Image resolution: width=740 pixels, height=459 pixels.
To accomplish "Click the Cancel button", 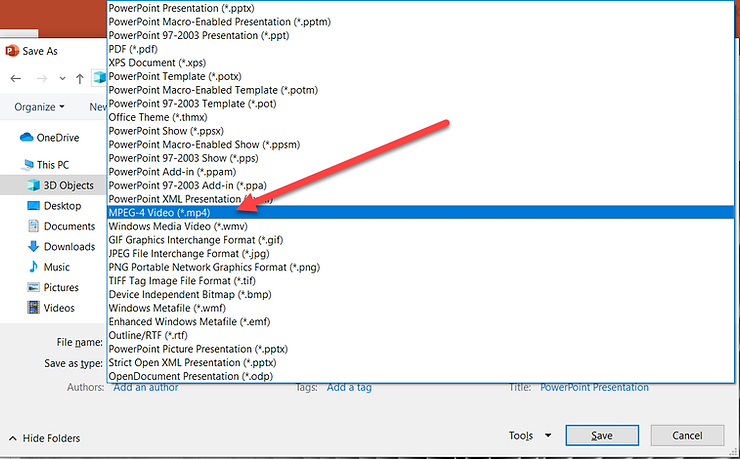I will click(x=687, y=435).
